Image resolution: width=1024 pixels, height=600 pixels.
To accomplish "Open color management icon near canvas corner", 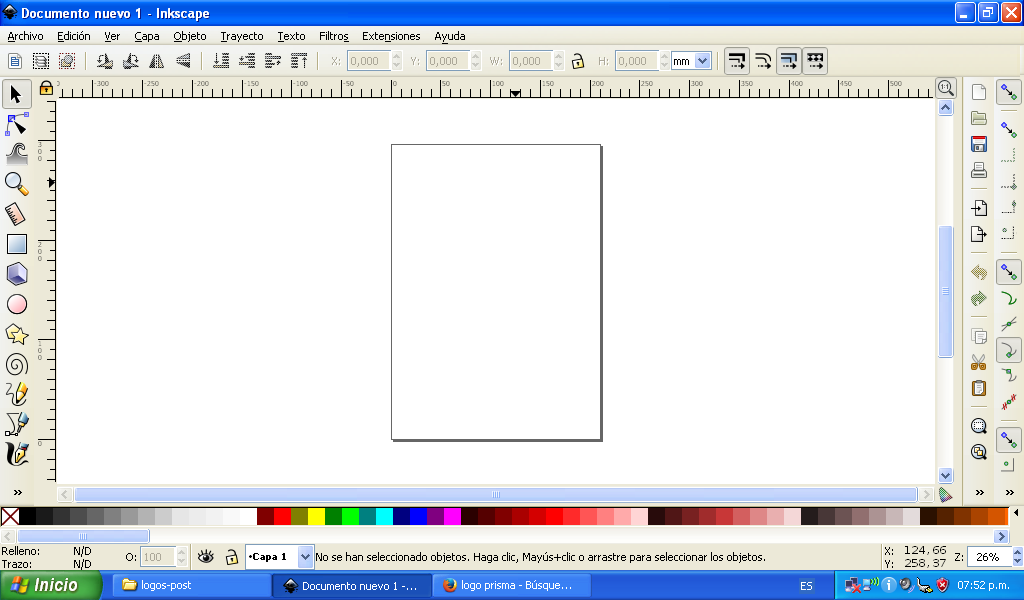I will pos(945,495).
